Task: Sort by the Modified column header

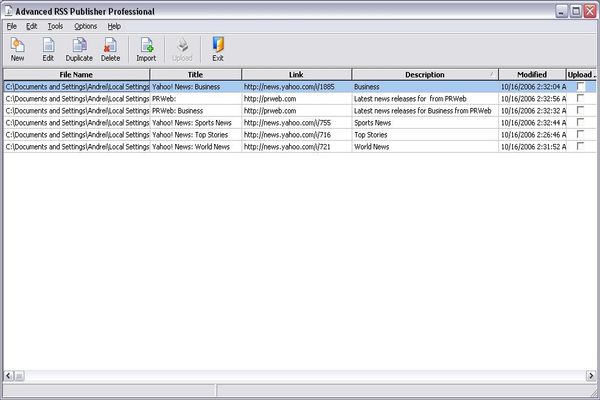Action: 532,75
